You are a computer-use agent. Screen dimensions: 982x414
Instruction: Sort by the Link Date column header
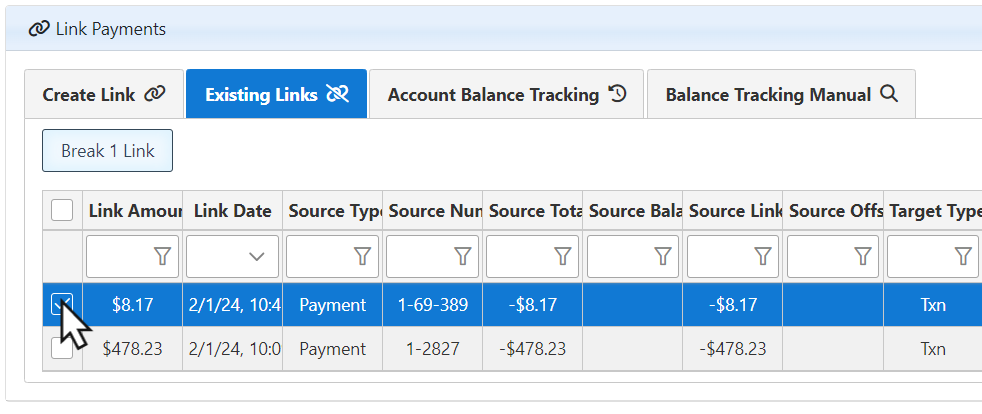point(232,211)
